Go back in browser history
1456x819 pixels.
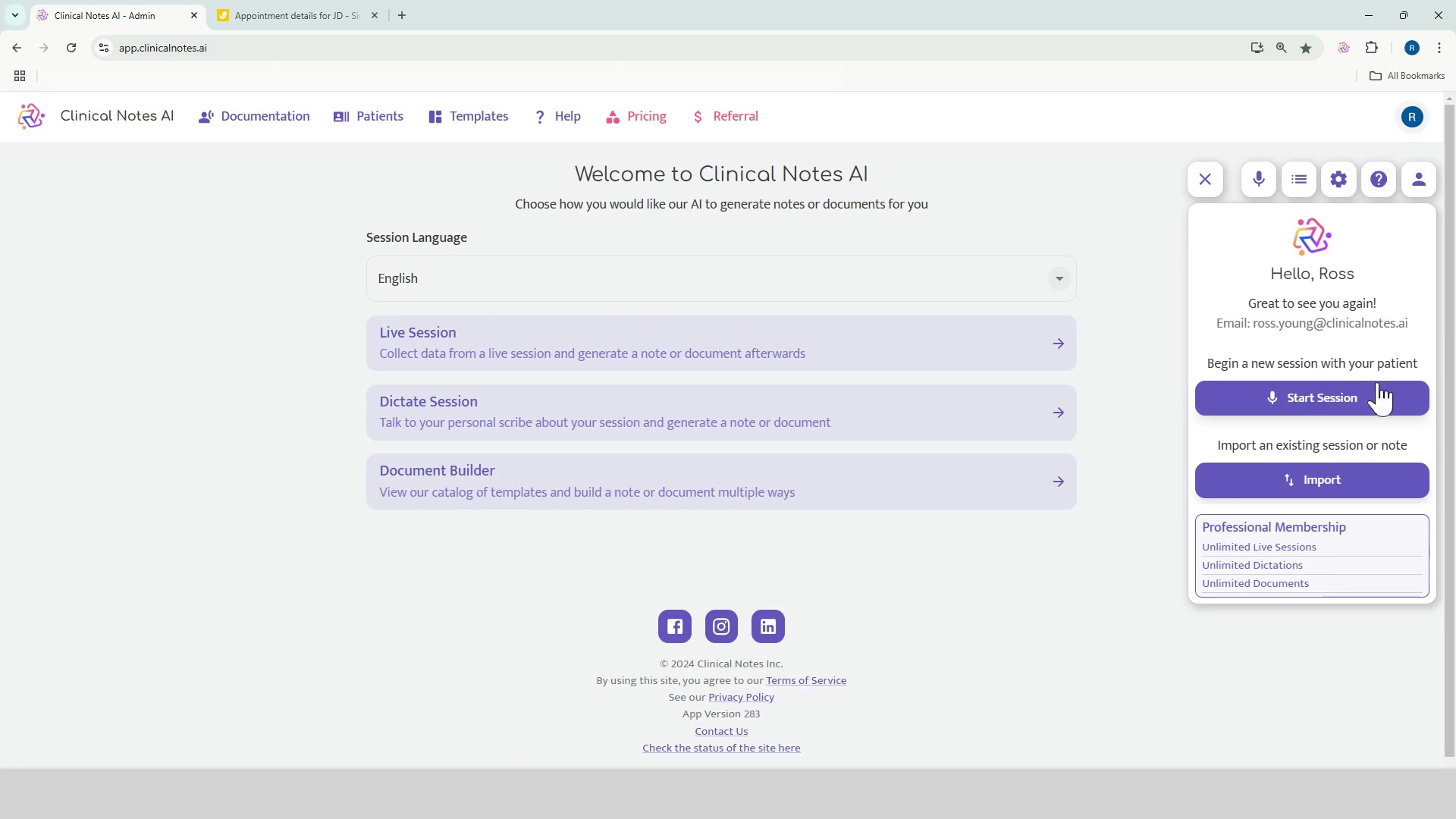[x=17, y=48]
